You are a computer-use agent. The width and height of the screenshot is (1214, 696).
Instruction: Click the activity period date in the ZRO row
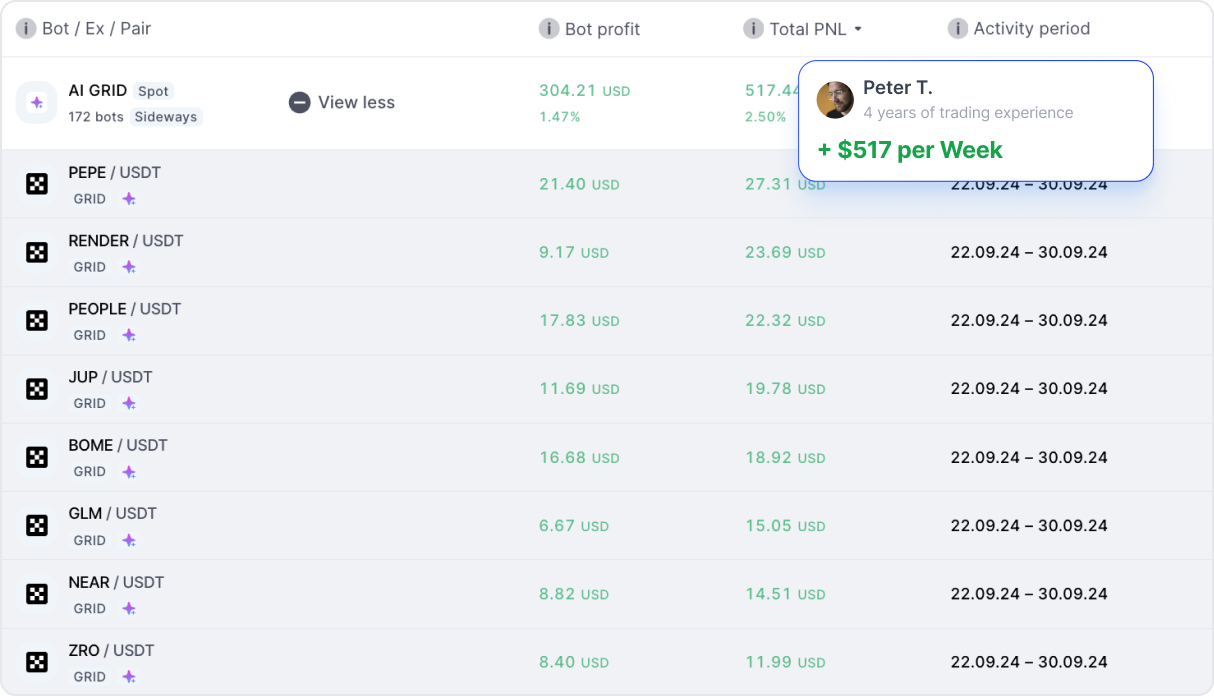[1029, 662]
